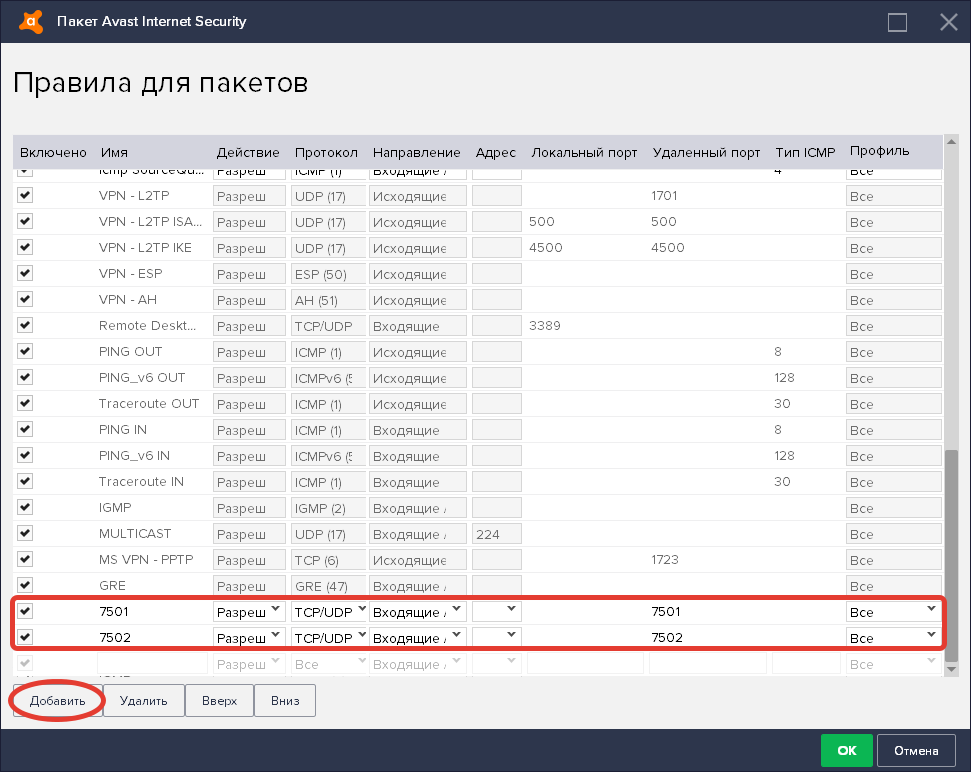Select the PING_v6 OUT rule name
The image size is (971, 772).
click(x=142, y=378)
